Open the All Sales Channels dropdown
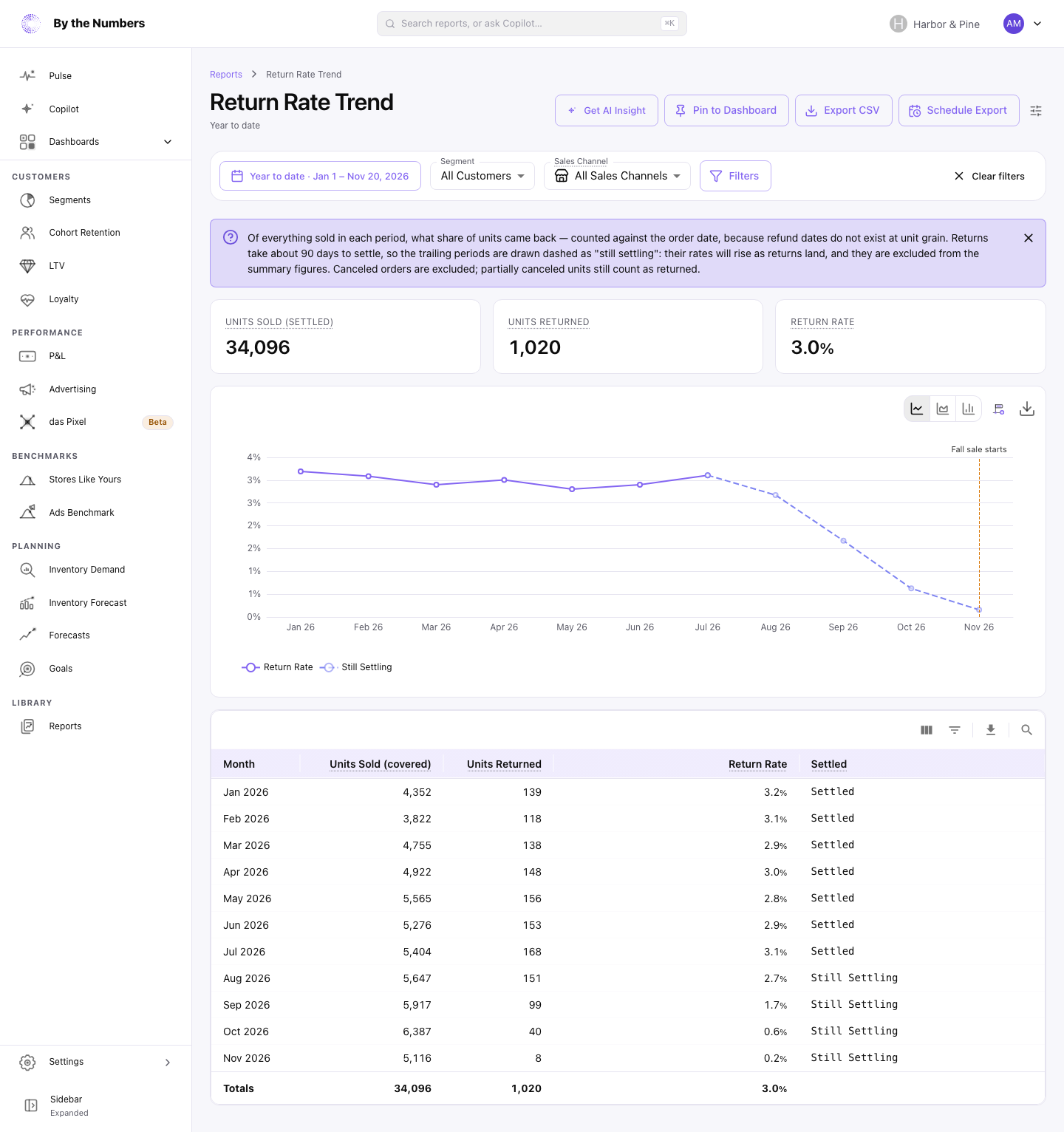The height and width of the screenshot is (1132, 1064). pos(618,176)
